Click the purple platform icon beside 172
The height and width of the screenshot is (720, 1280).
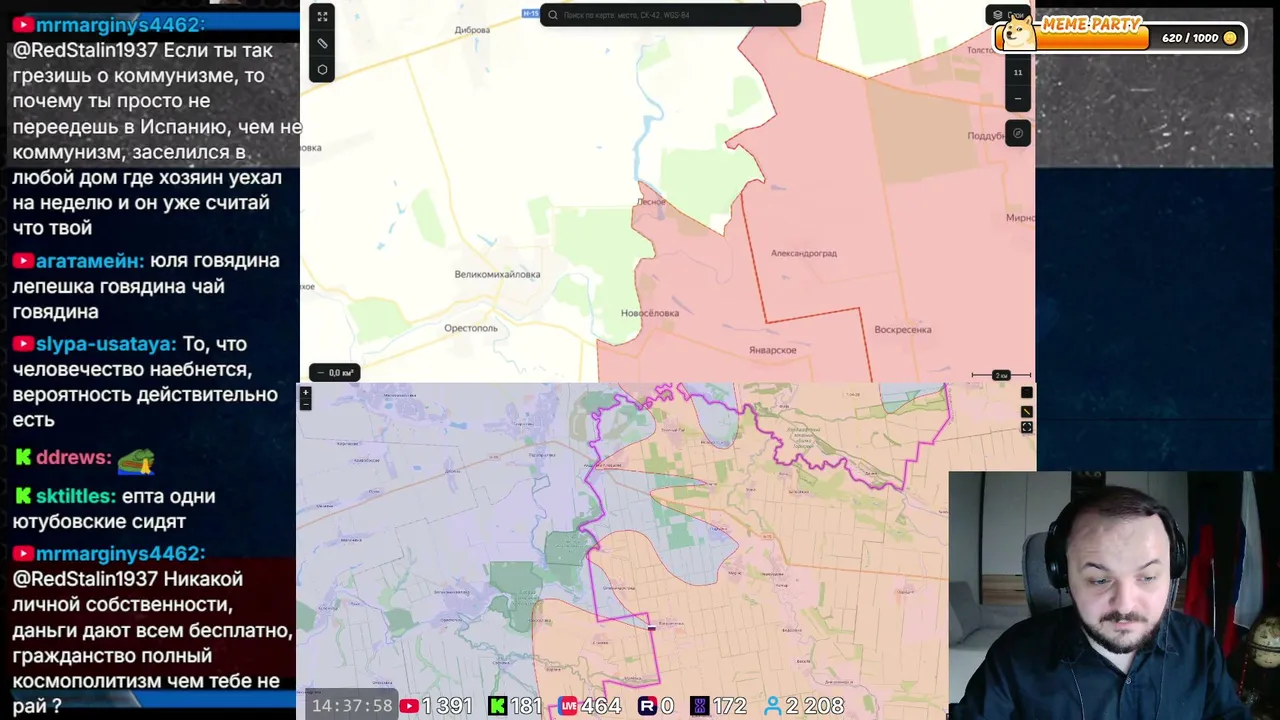[x=700, y=706]
